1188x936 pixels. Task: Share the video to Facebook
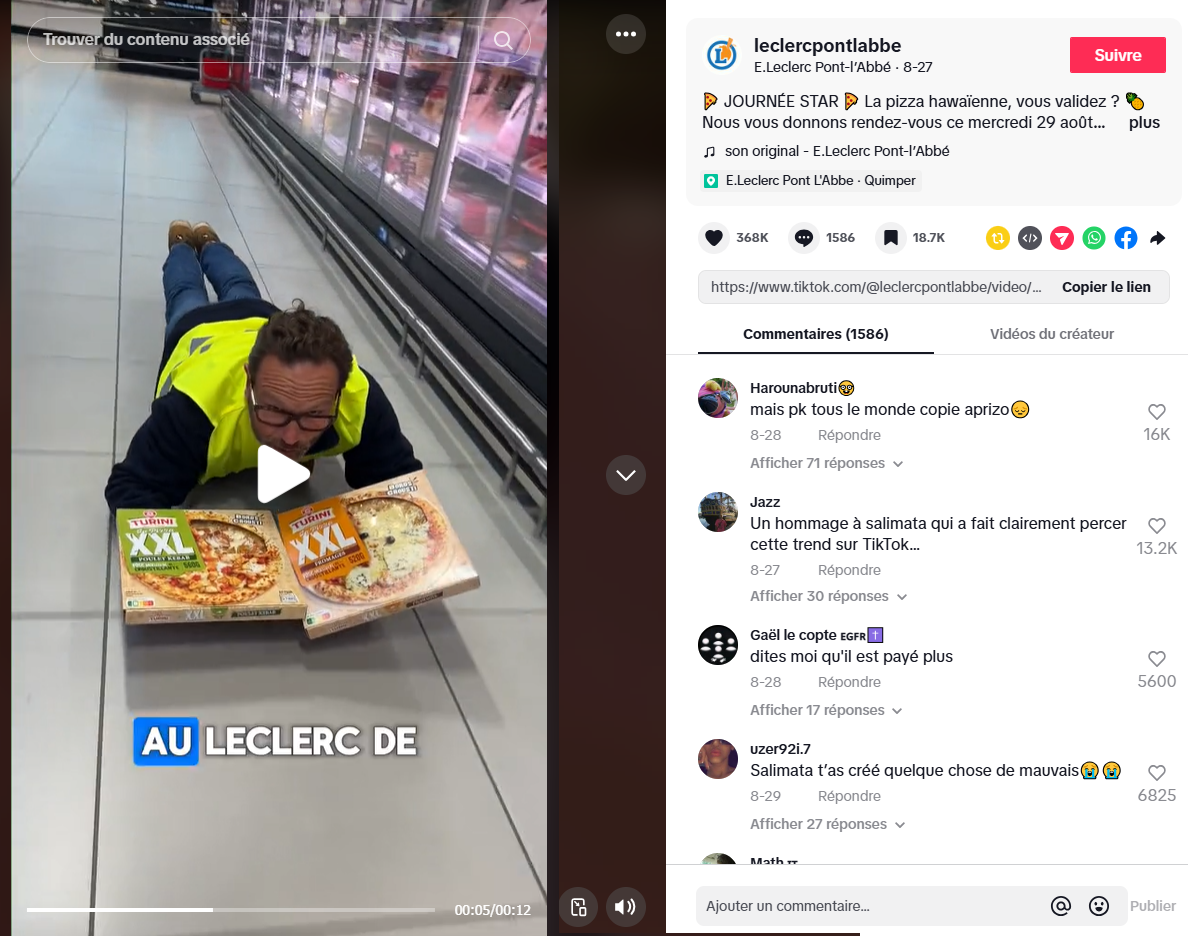click(1126, 238)
